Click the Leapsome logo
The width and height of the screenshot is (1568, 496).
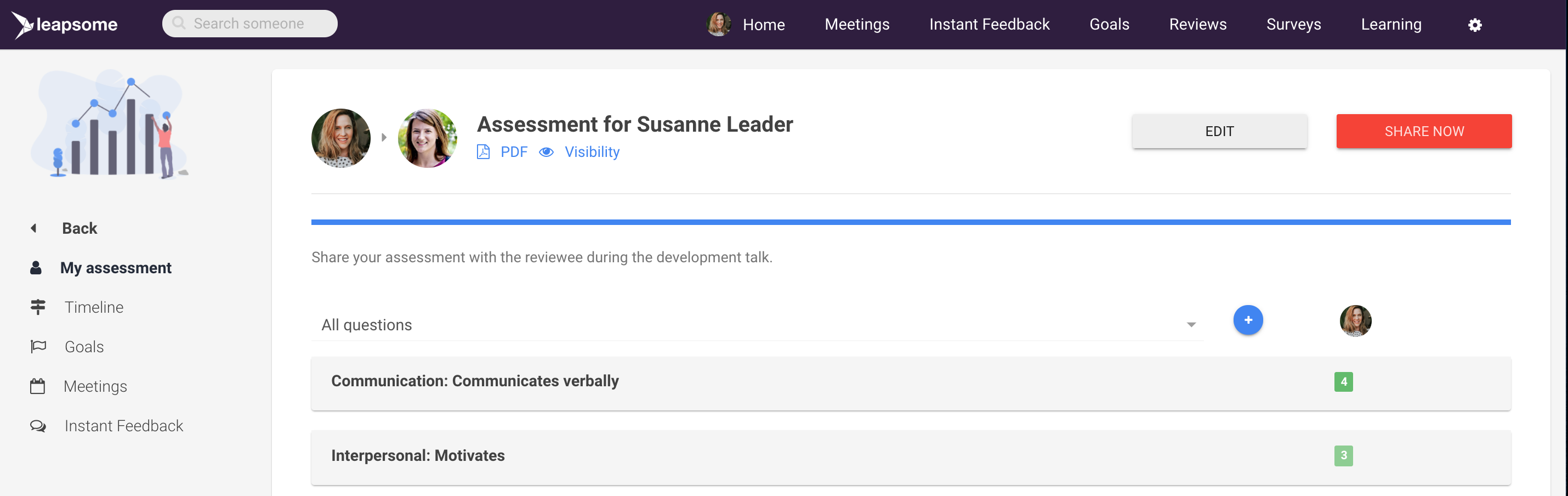click(65, 24)
